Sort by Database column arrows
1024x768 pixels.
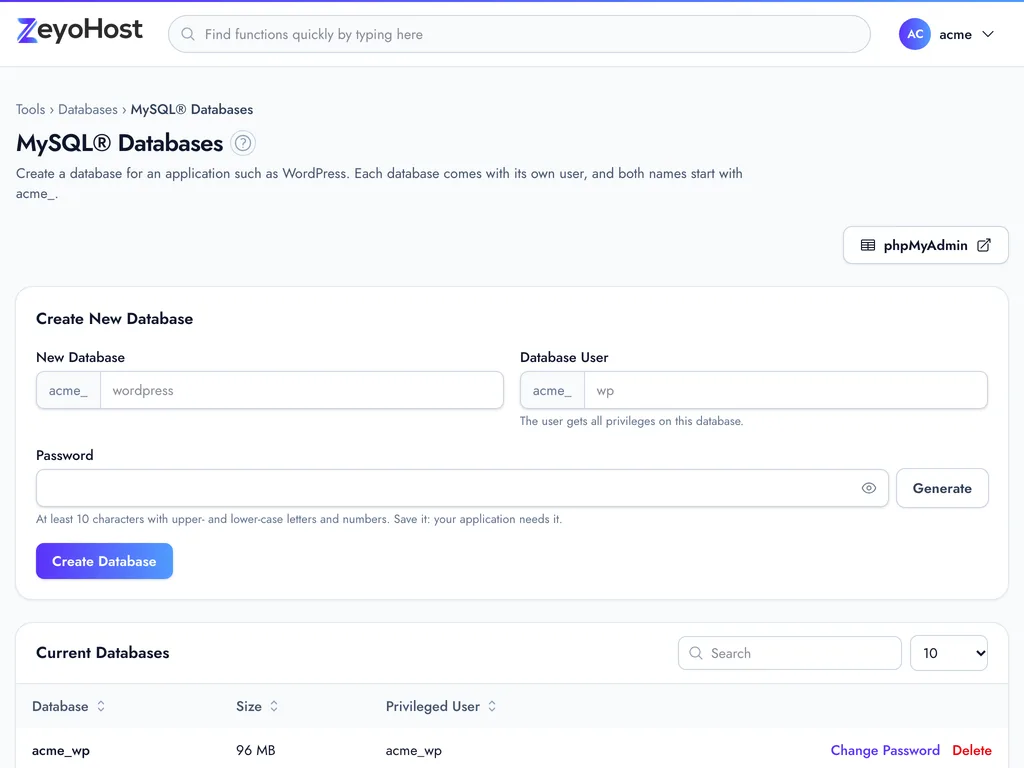click(101, 706)
